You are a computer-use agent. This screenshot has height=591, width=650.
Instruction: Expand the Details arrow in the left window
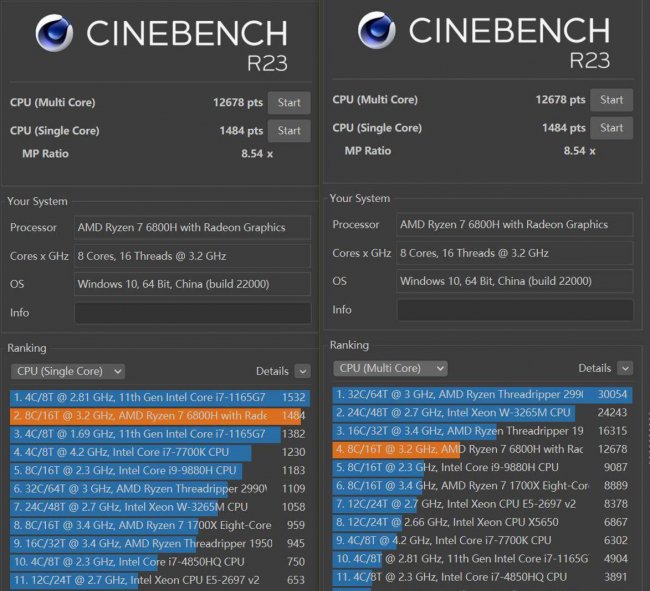pos(303,371)
